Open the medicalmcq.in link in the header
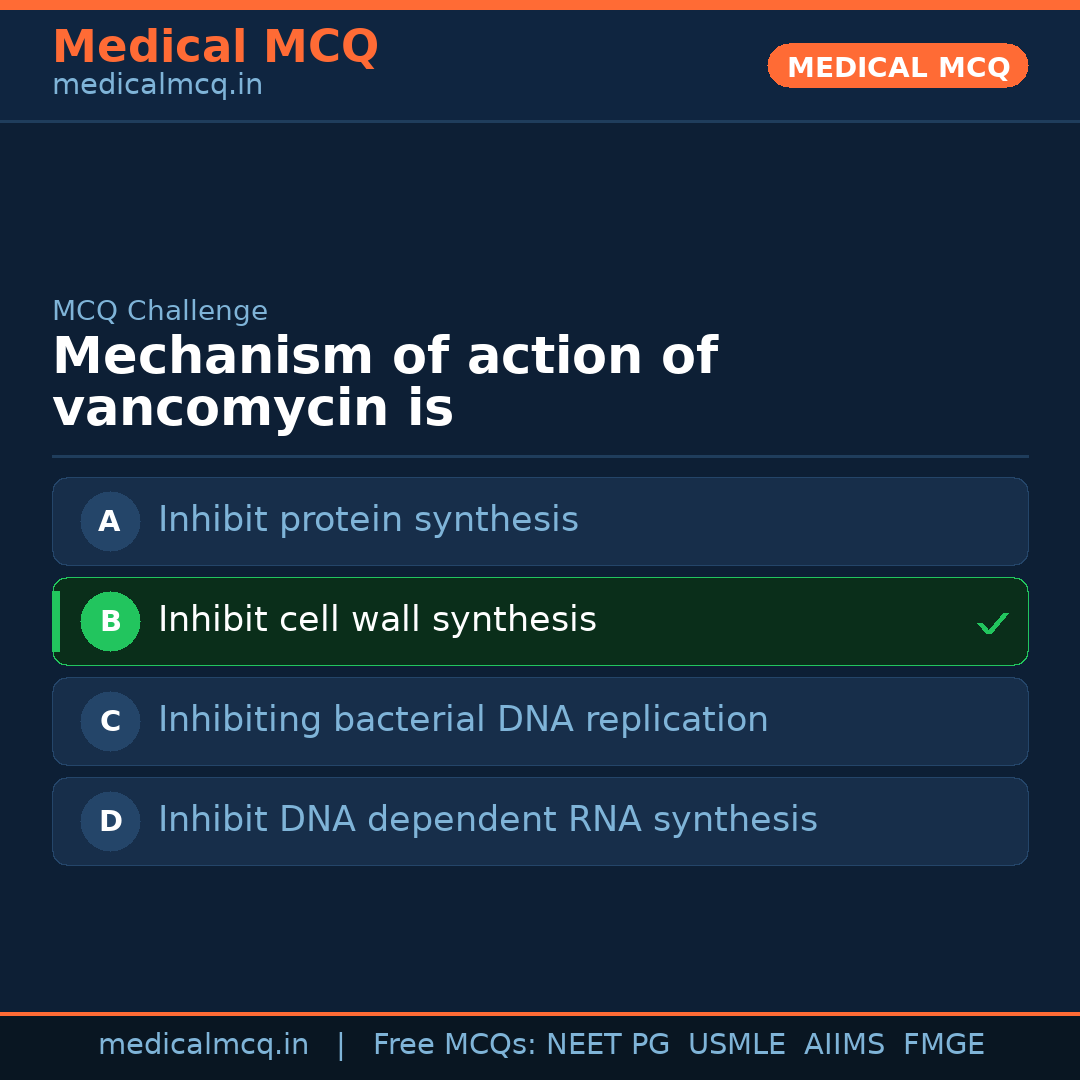1080x1080 pixels. click(157, 85)
